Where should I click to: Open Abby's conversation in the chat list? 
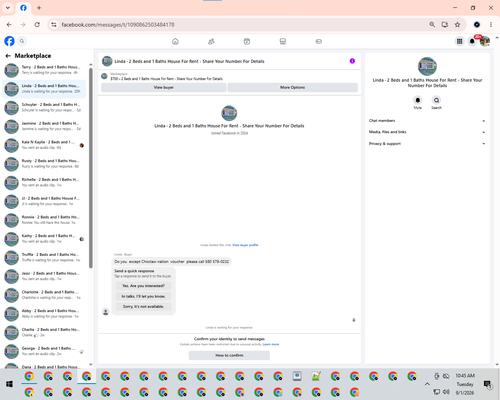point(44,313)
